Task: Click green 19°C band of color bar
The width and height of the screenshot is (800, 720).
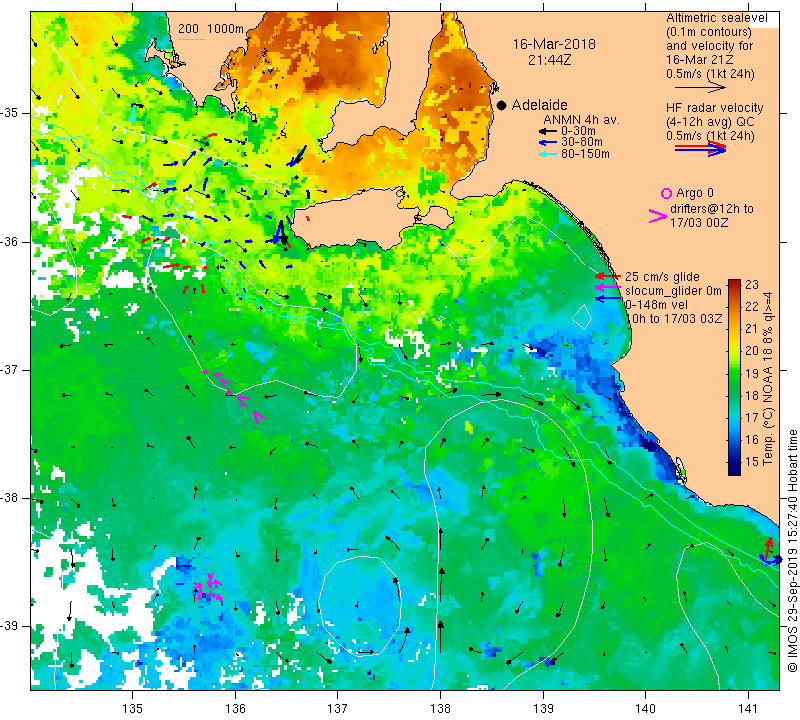Action: (734, 373)
